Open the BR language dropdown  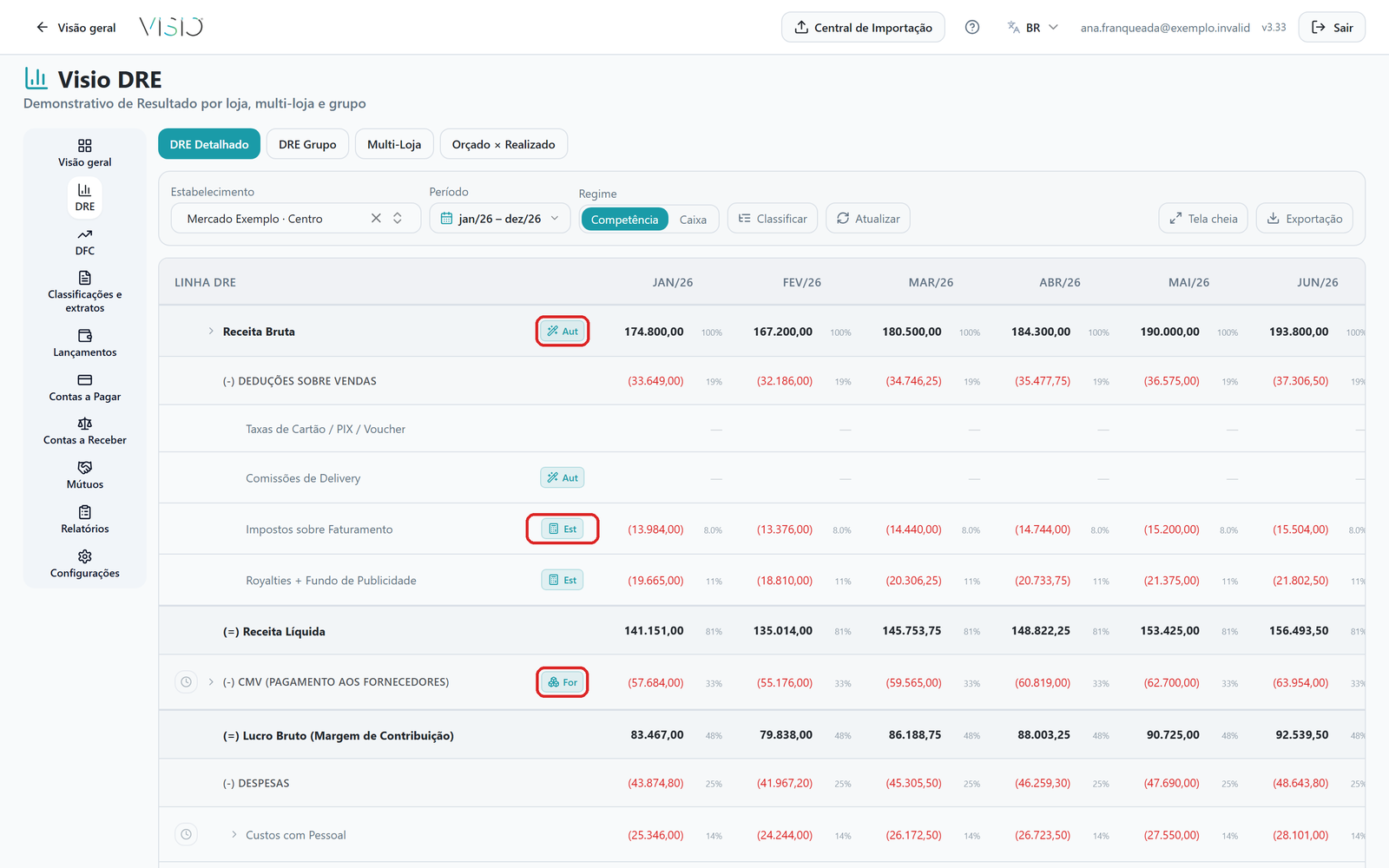coord(1033,27)
